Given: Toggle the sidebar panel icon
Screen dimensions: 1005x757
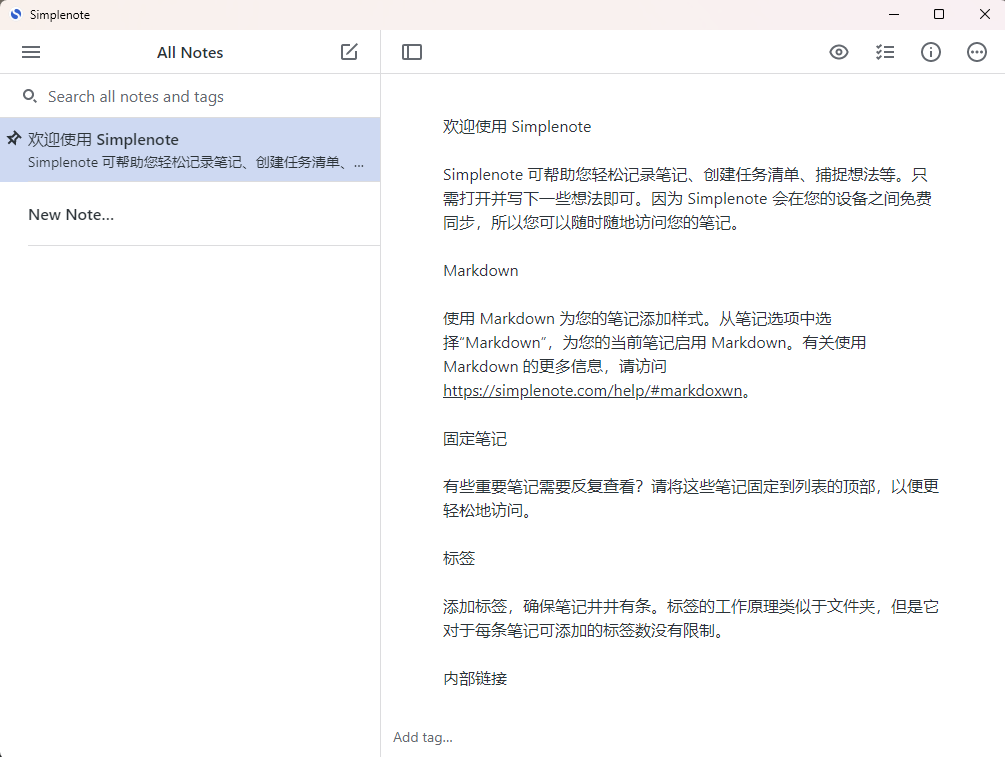Looking at the screenshot, I should tap(411, 52).
